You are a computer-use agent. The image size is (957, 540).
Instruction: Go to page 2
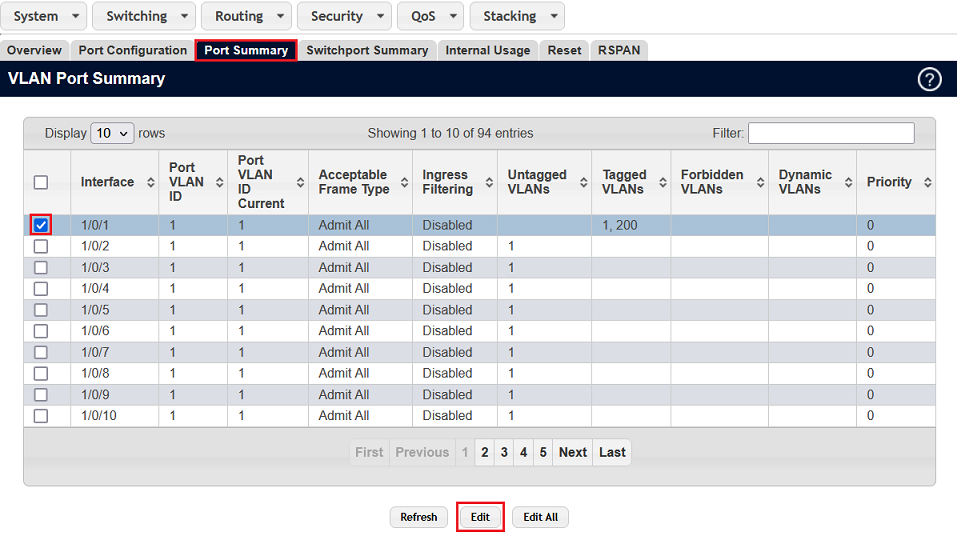pyautogui.click(x=485, y=452)
